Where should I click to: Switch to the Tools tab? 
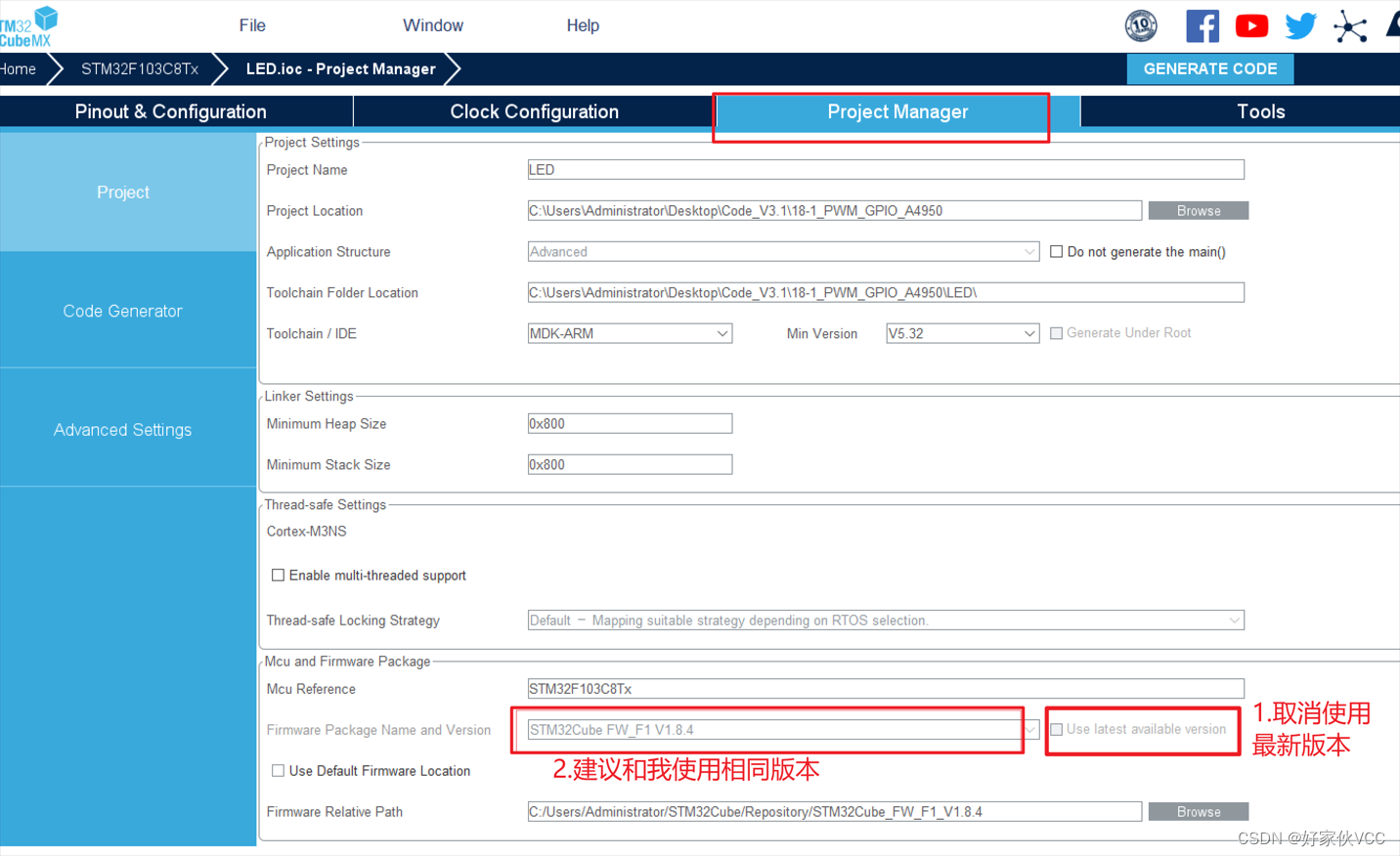tap(1260, 111)
